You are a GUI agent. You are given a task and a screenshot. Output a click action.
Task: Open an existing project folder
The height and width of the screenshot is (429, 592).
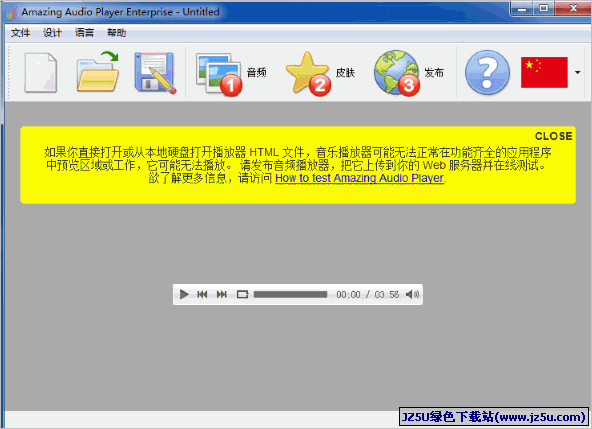[x=98, y=72]
